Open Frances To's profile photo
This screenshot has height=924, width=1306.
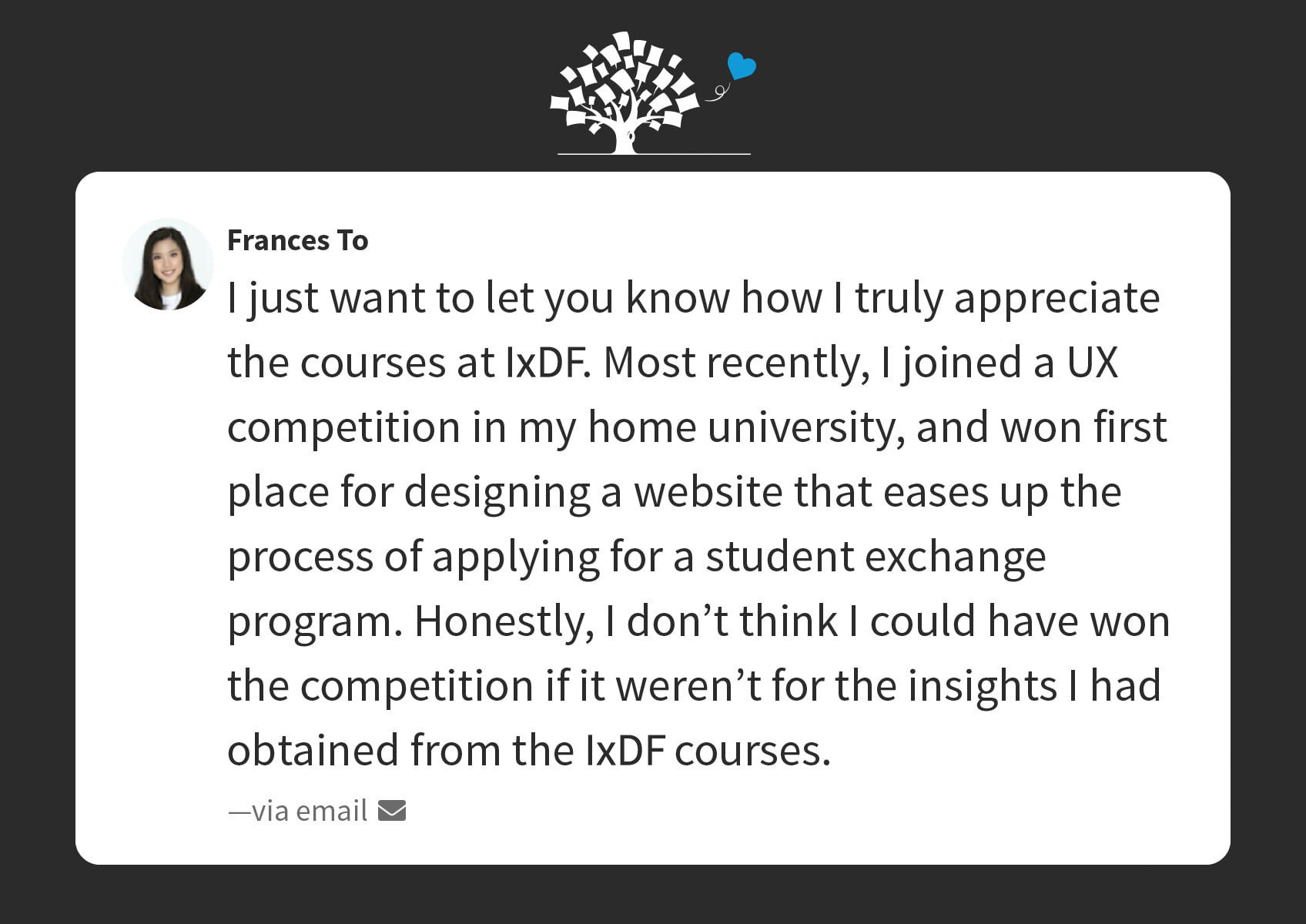click(x=168, y=264)
